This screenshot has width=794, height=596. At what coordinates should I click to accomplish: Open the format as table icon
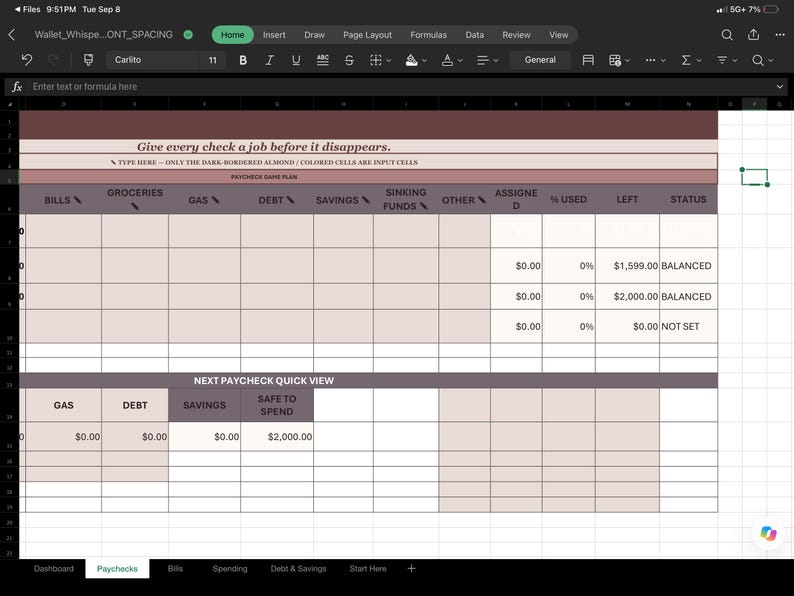pyautogui.click(x=615, y=60)
